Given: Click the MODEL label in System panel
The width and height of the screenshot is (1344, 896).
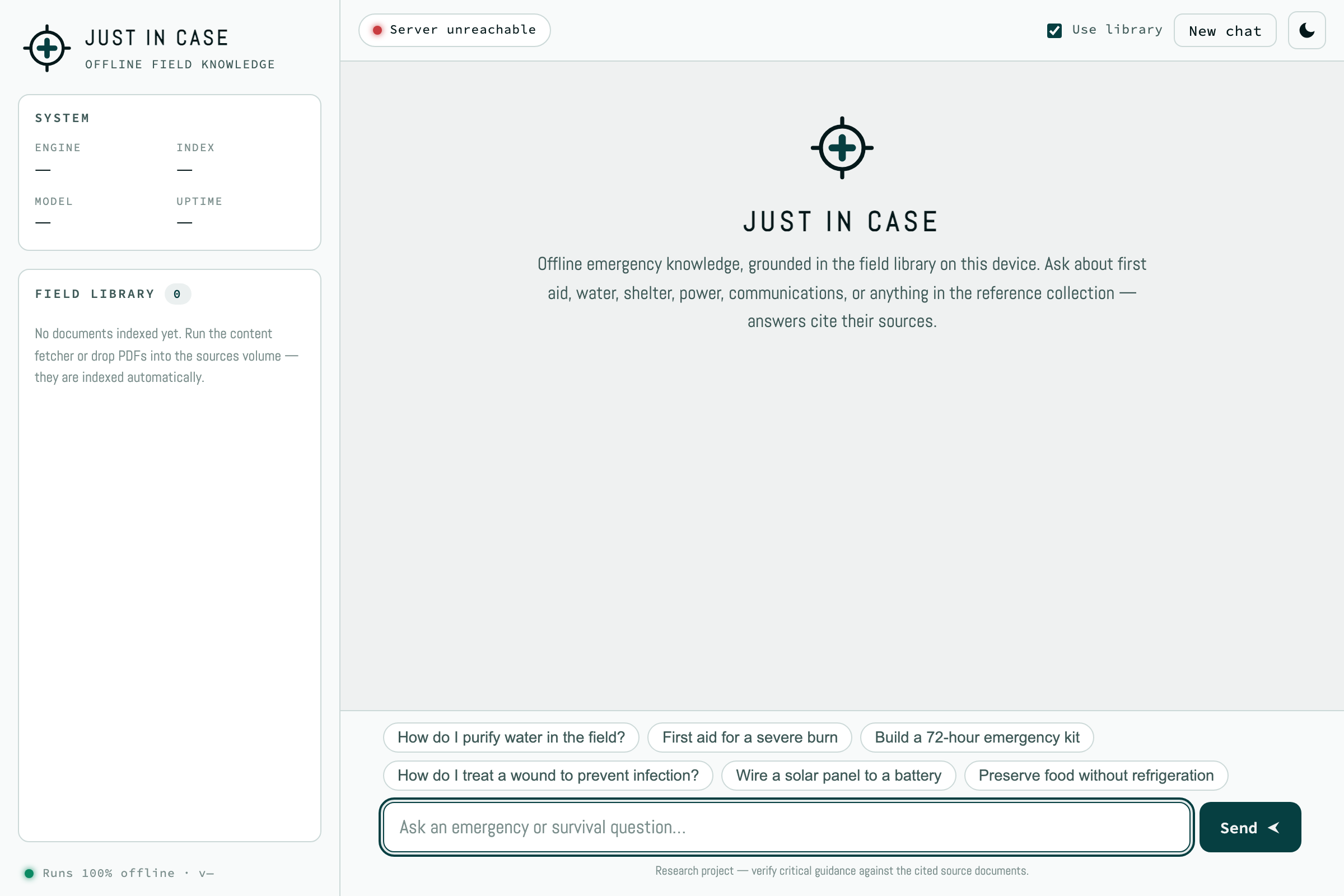Looking at the screenshot, I should (54, 201).
